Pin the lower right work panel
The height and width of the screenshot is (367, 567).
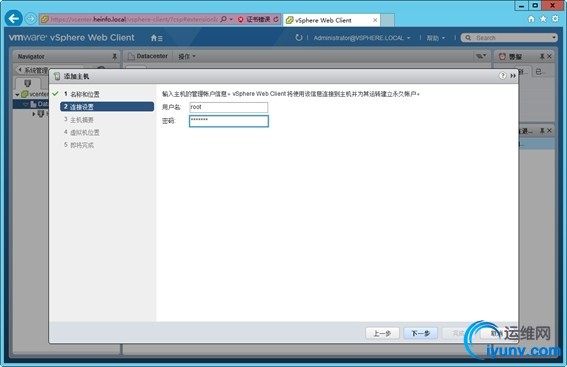[x=542, y=131]
